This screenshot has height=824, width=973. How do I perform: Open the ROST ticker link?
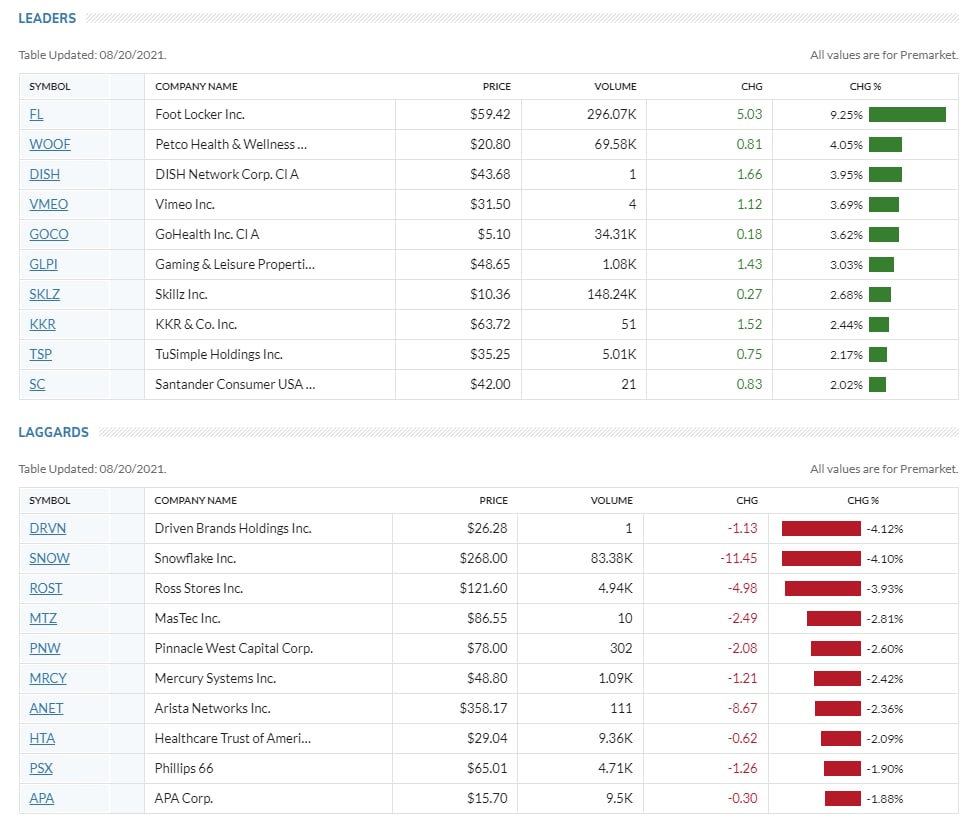(x=46, y=588)
